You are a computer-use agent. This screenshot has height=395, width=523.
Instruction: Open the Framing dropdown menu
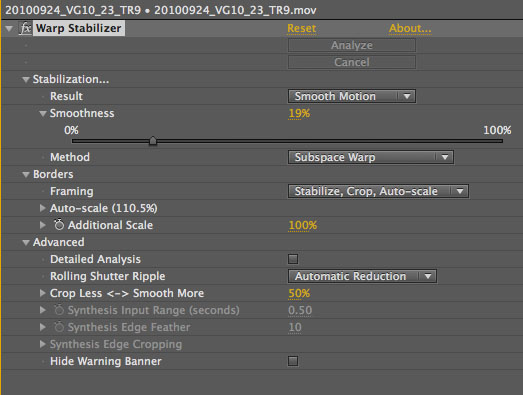pos(378,191)
